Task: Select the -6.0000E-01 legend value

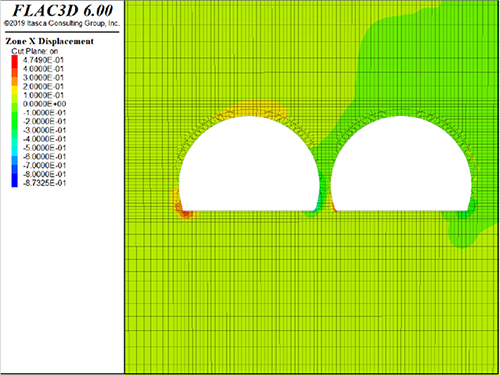Action: [x=44, y=156]
